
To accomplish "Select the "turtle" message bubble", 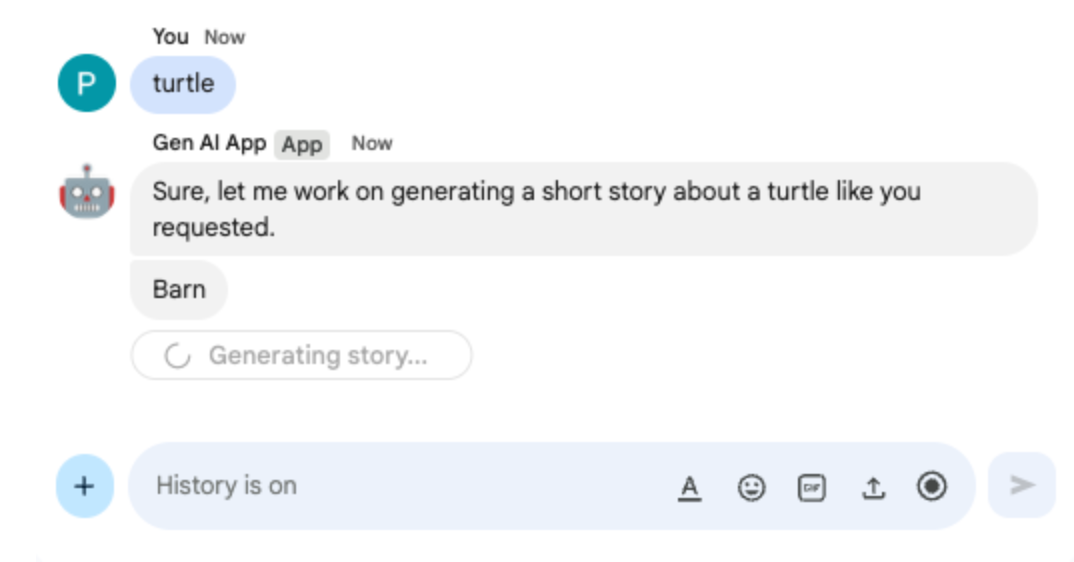I will (183, 84).
